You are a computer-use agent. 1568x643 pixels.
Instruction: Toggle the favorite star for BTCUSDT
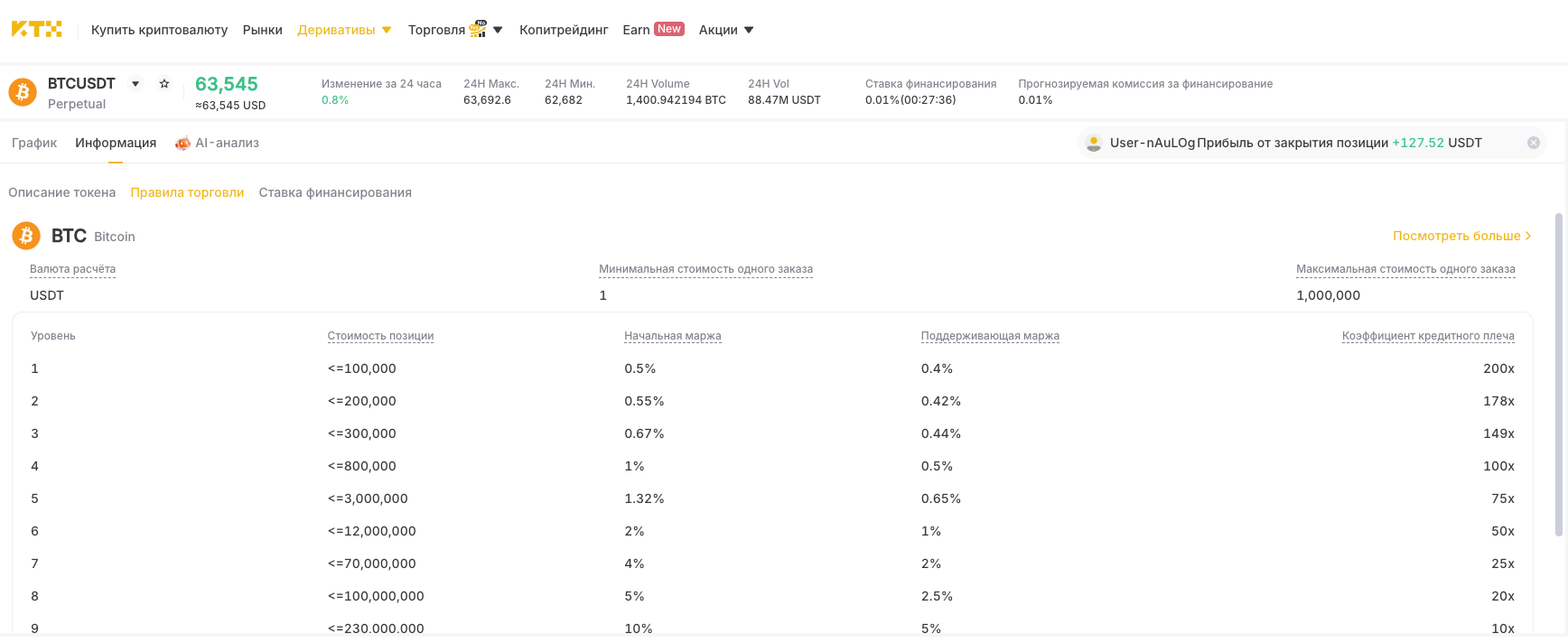point(164,83)
